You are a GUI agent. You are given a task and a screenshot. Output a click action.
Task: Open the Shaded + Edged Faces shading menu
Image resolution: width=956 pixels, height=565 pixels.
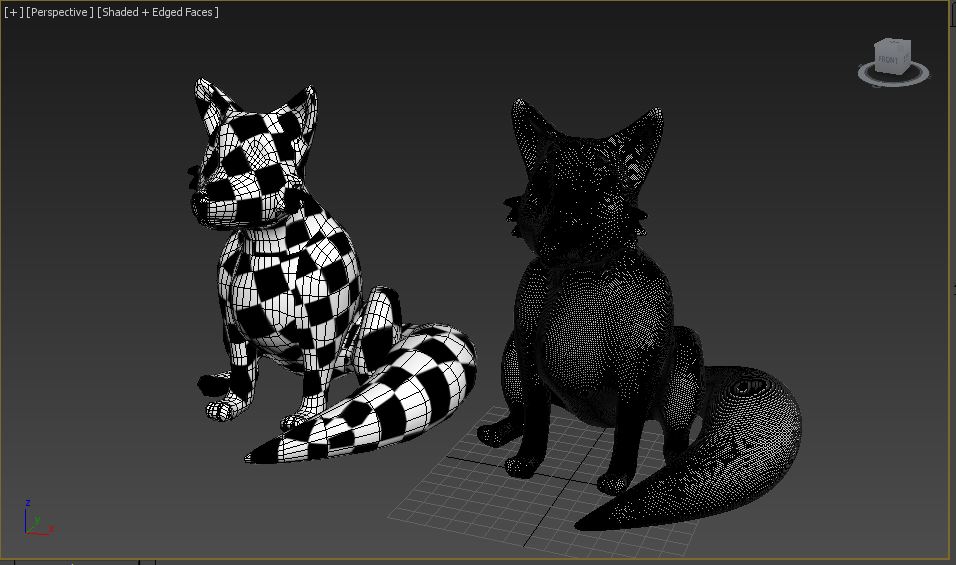tap(158, 12)
